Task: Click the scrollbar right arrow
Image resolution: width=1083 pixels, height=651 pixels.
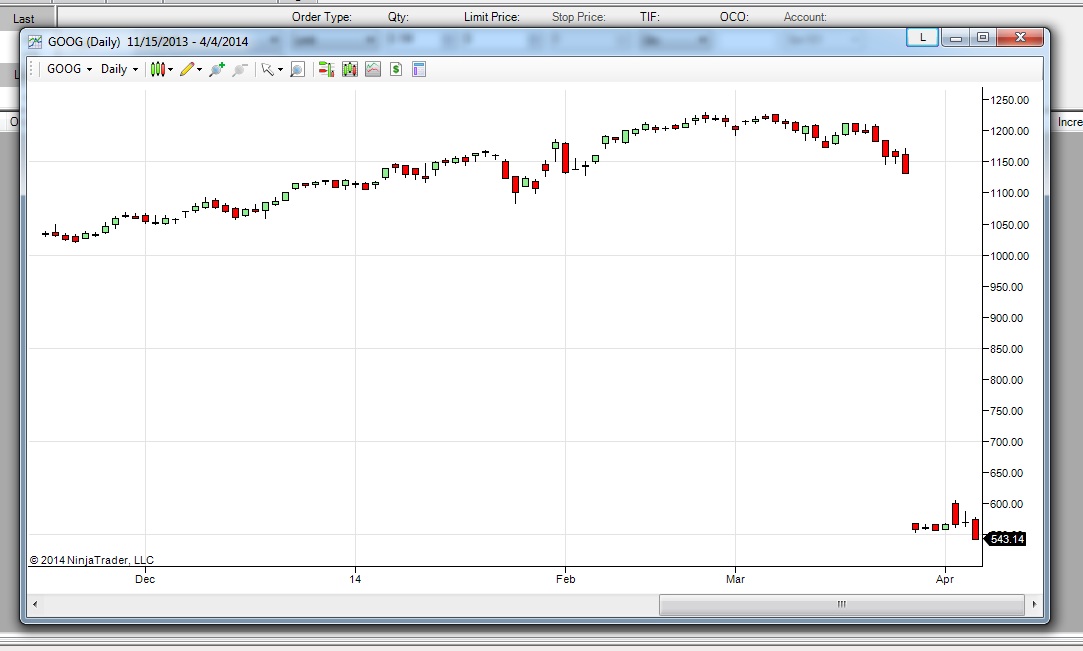Action: 1034,604
